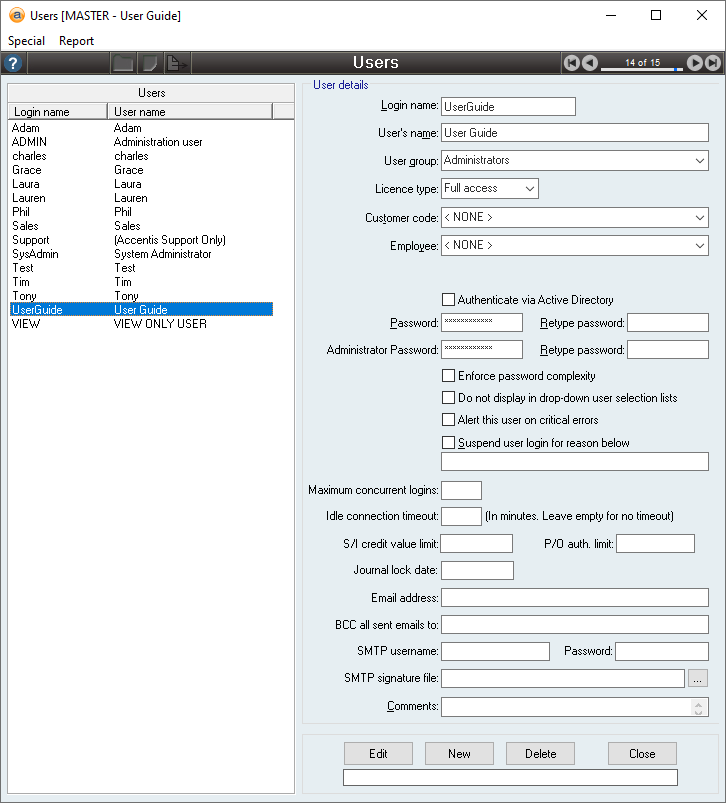Click the folder icon in toolbar
Image resolution: width=726 pixels, height=803 pixels.
[x=122, y=63]
